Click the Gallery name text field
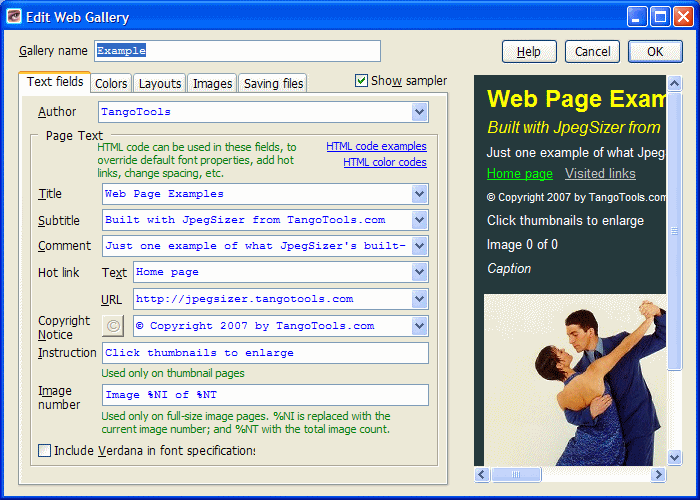700x500 pixels. coord(237,51)
